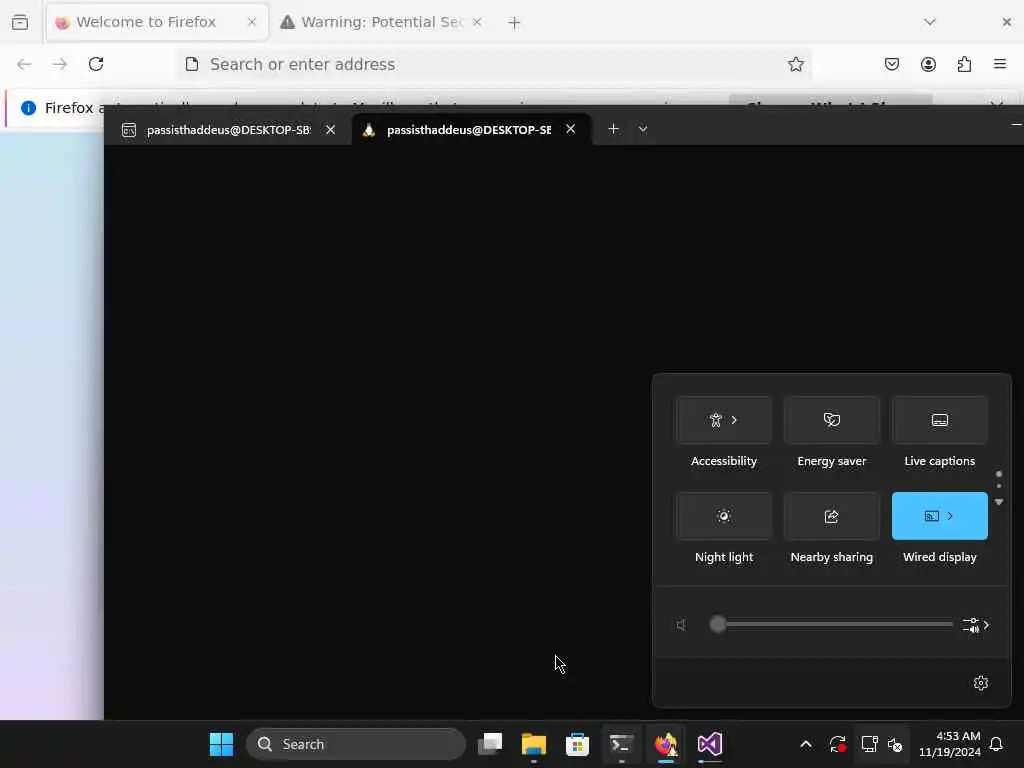Go forward in Firefox
1024x768 pixels.
pyautogui.click(x=60, y=64)
